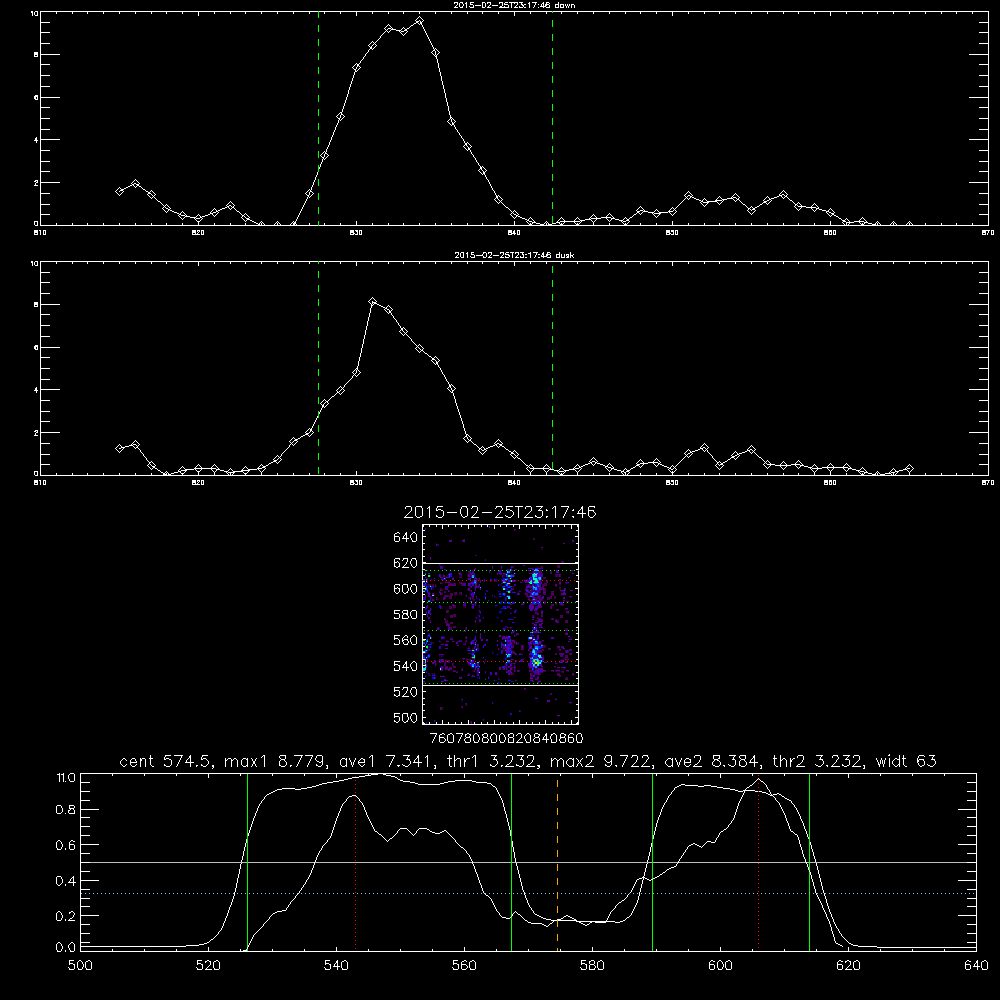Click the timestamp title above the heatmap
1000x1000 pixels.
click(500, 512)
